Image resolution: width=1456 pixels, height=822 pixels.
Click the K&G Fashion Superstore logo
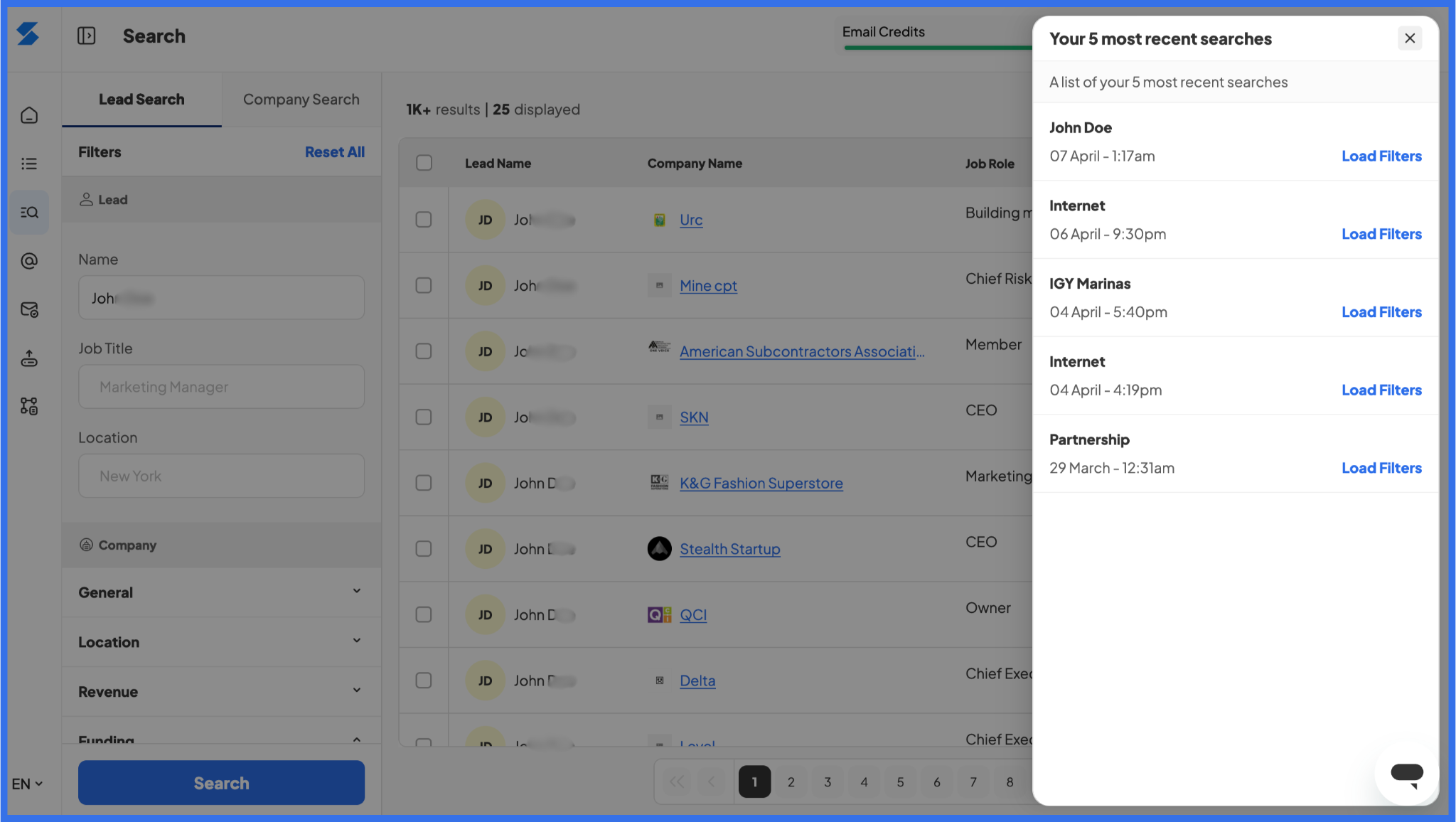pos(660,483)
